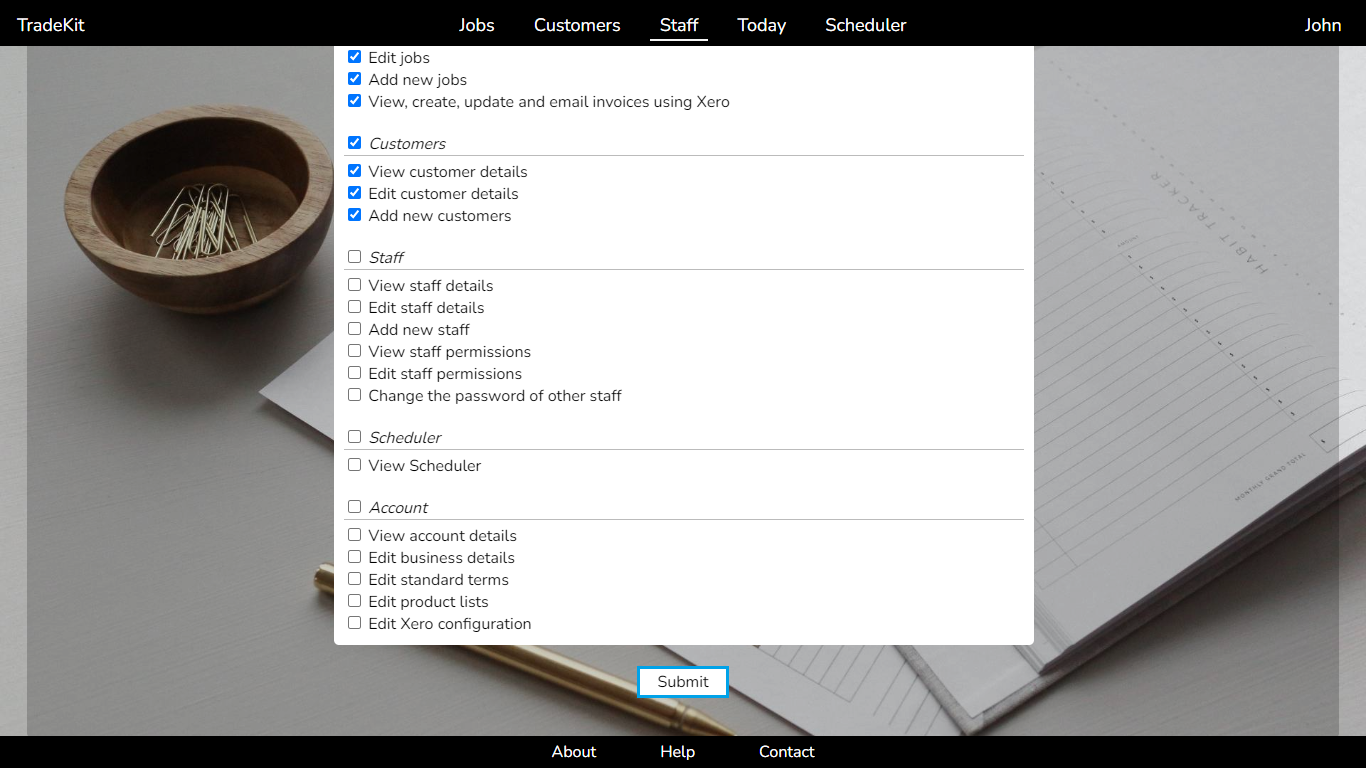1366x768 pixels.
Task: Uncheck Edit customer details
Action: [x=354, y=193]
